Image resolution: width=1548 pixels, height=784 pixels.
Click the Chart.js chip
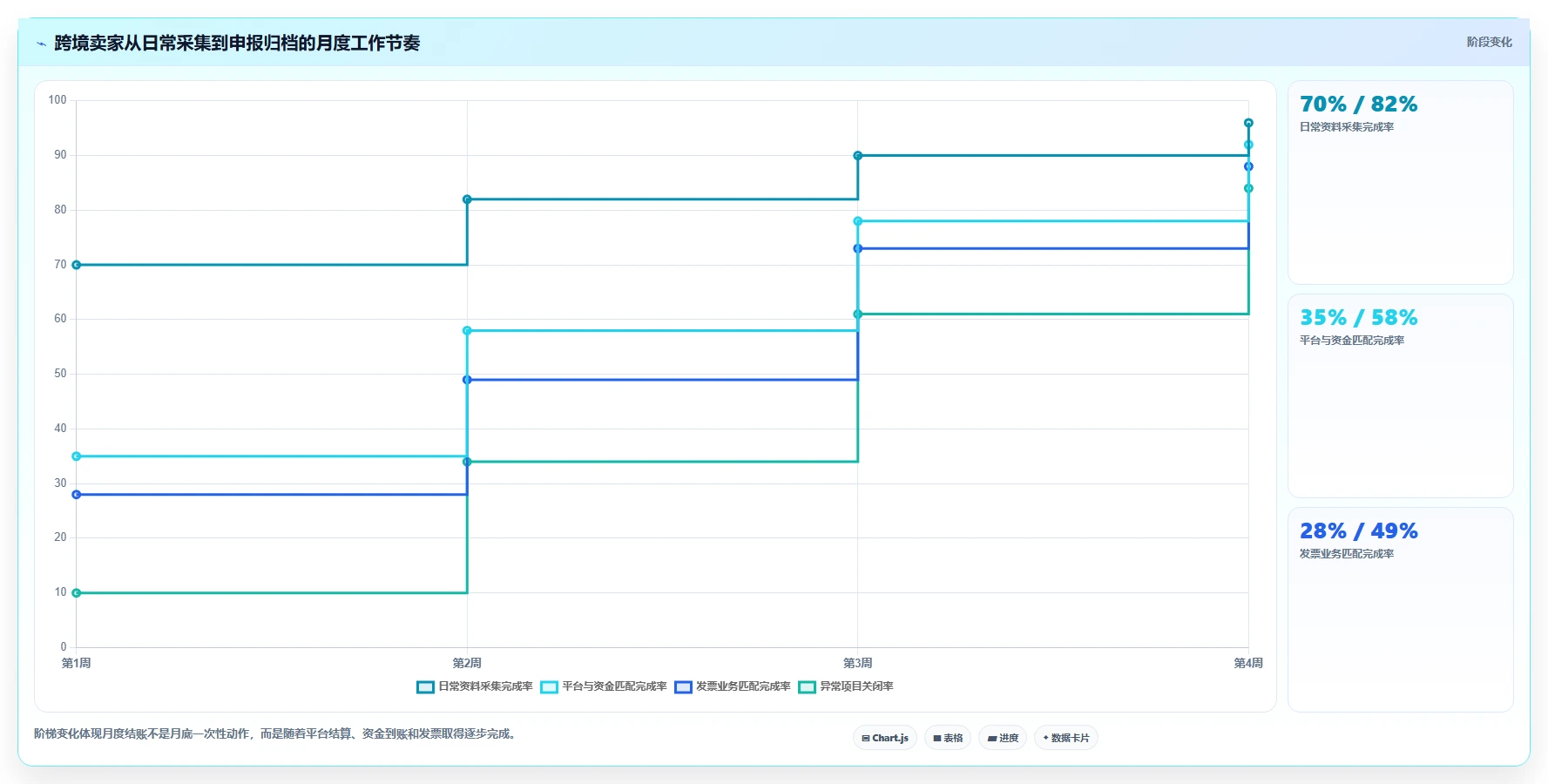point(885,738)
